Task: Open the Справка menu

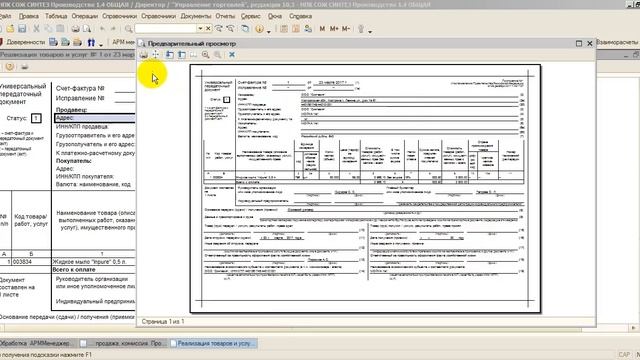Action: click(x=300, y=16)
